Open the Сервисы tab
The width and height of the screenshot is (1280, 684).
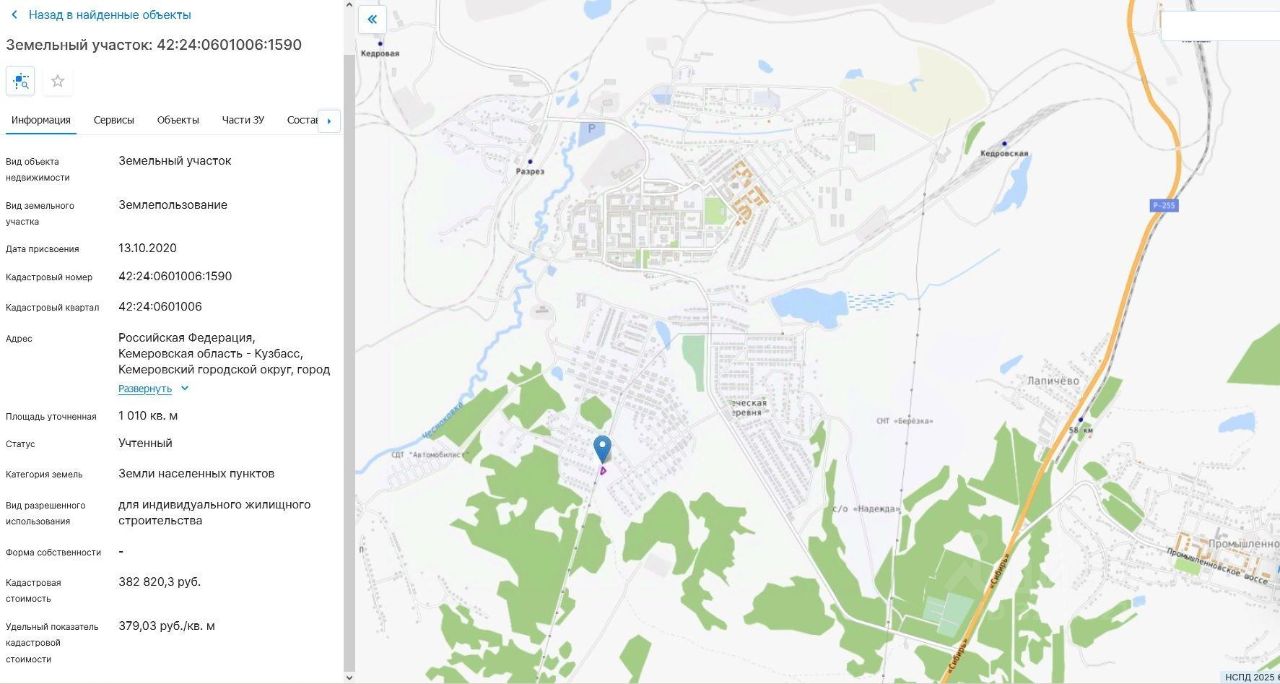114,120
